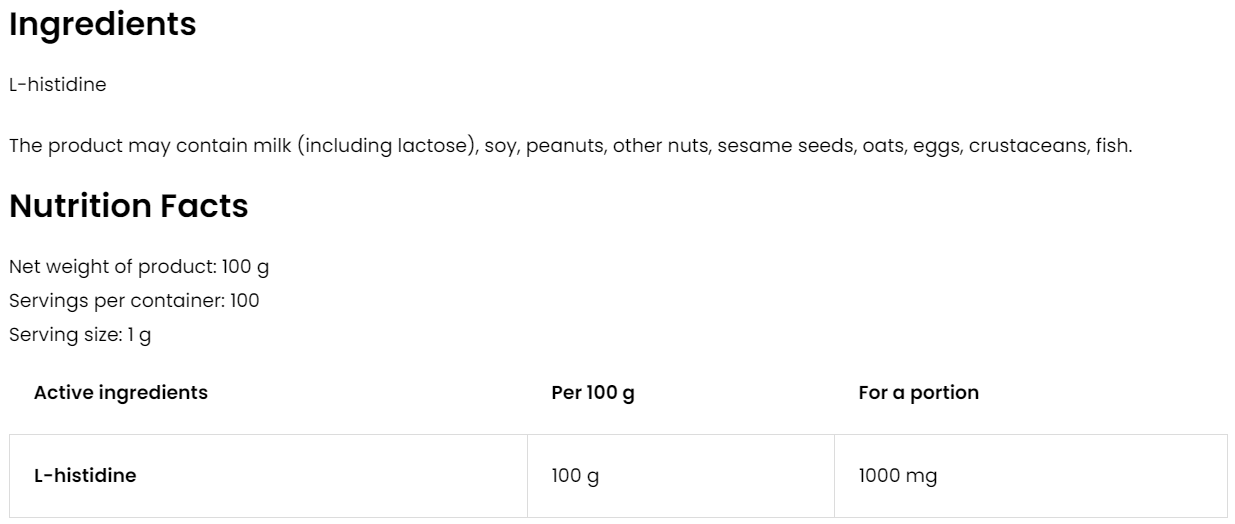Click the Serving size: 1 g line
The image size is (1235, 524).
80,335
